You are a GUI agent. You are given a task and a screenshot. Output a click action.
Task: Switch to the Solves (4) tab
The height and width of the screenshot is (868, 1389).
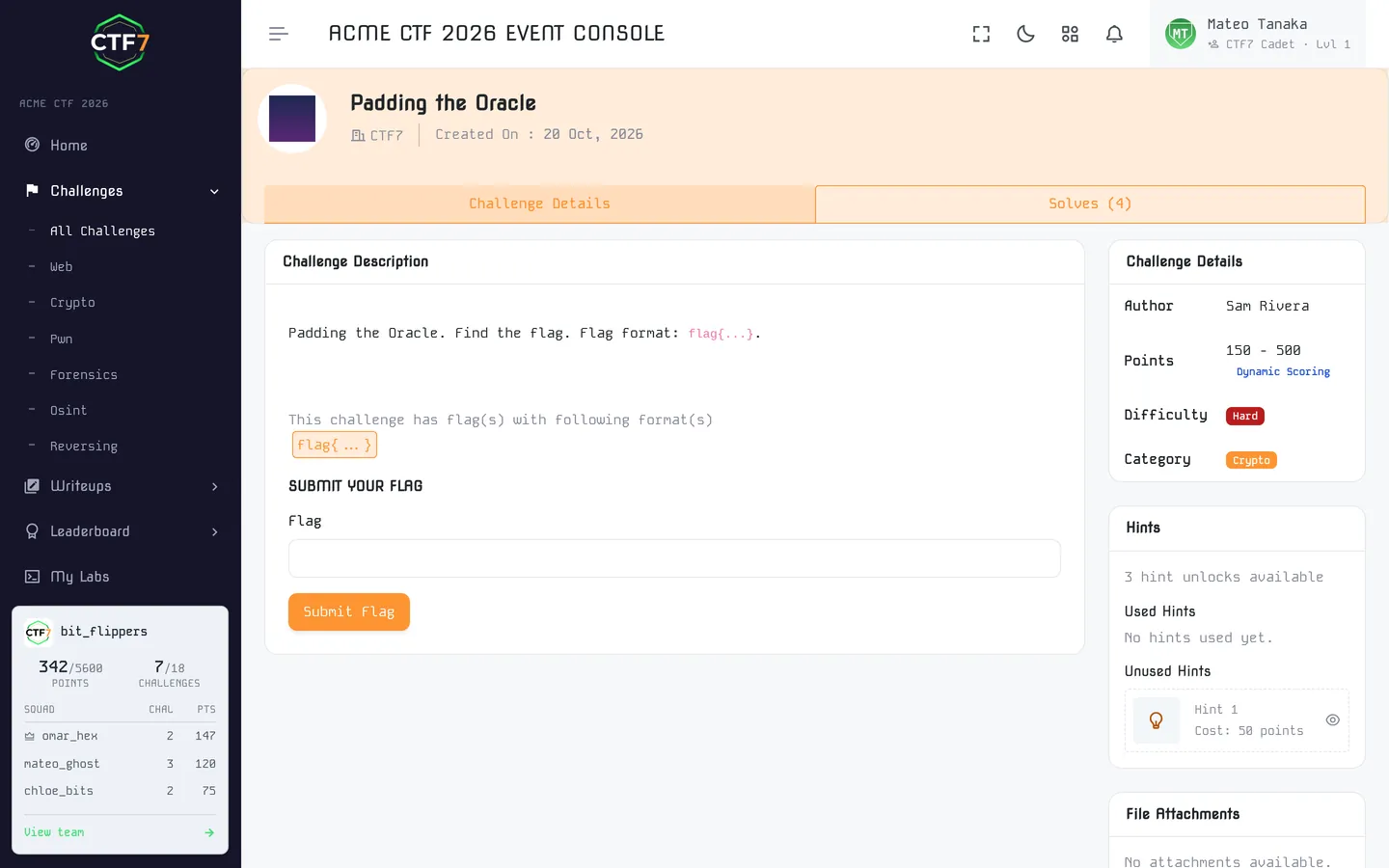point(1090,204)
